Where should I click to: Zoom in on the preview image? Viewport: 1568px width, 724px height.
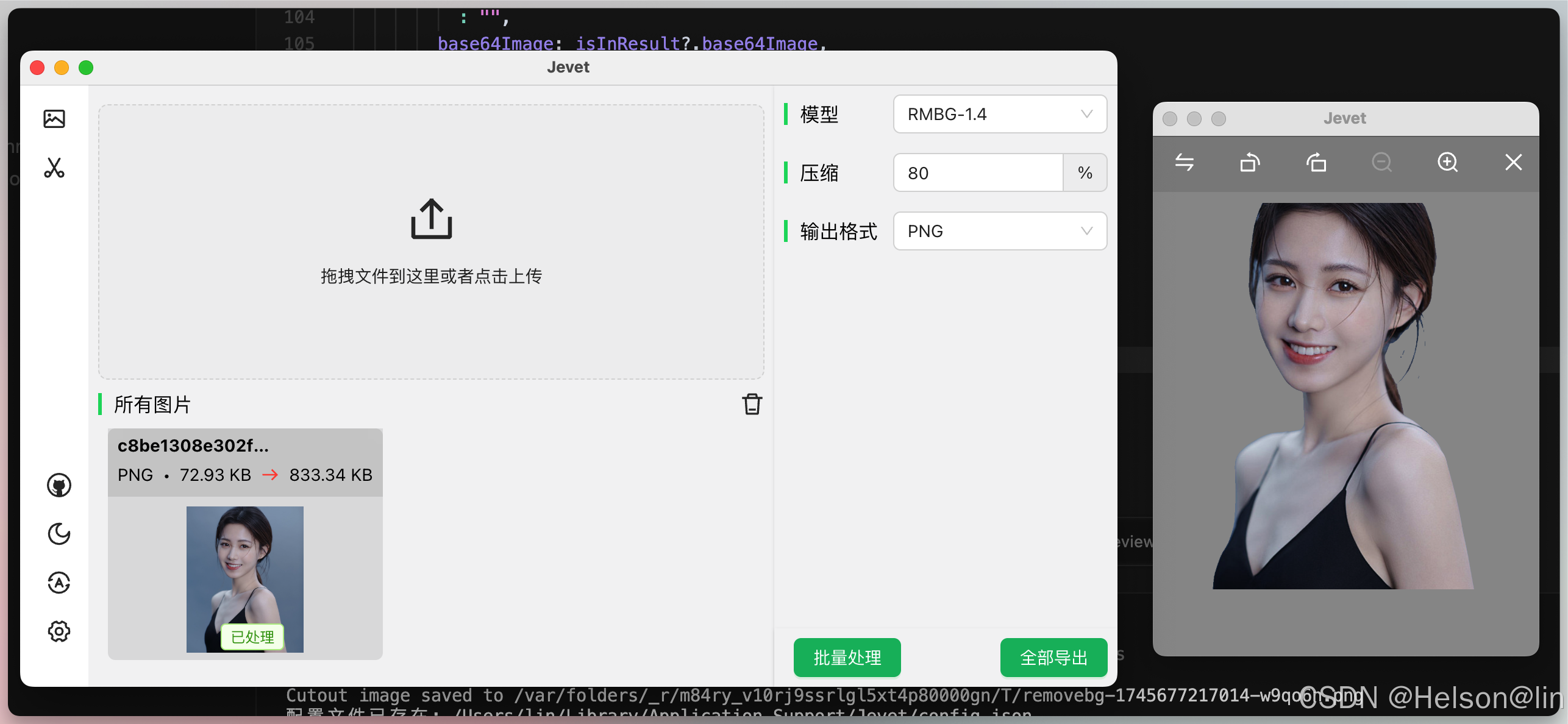tap(1447, 162)
